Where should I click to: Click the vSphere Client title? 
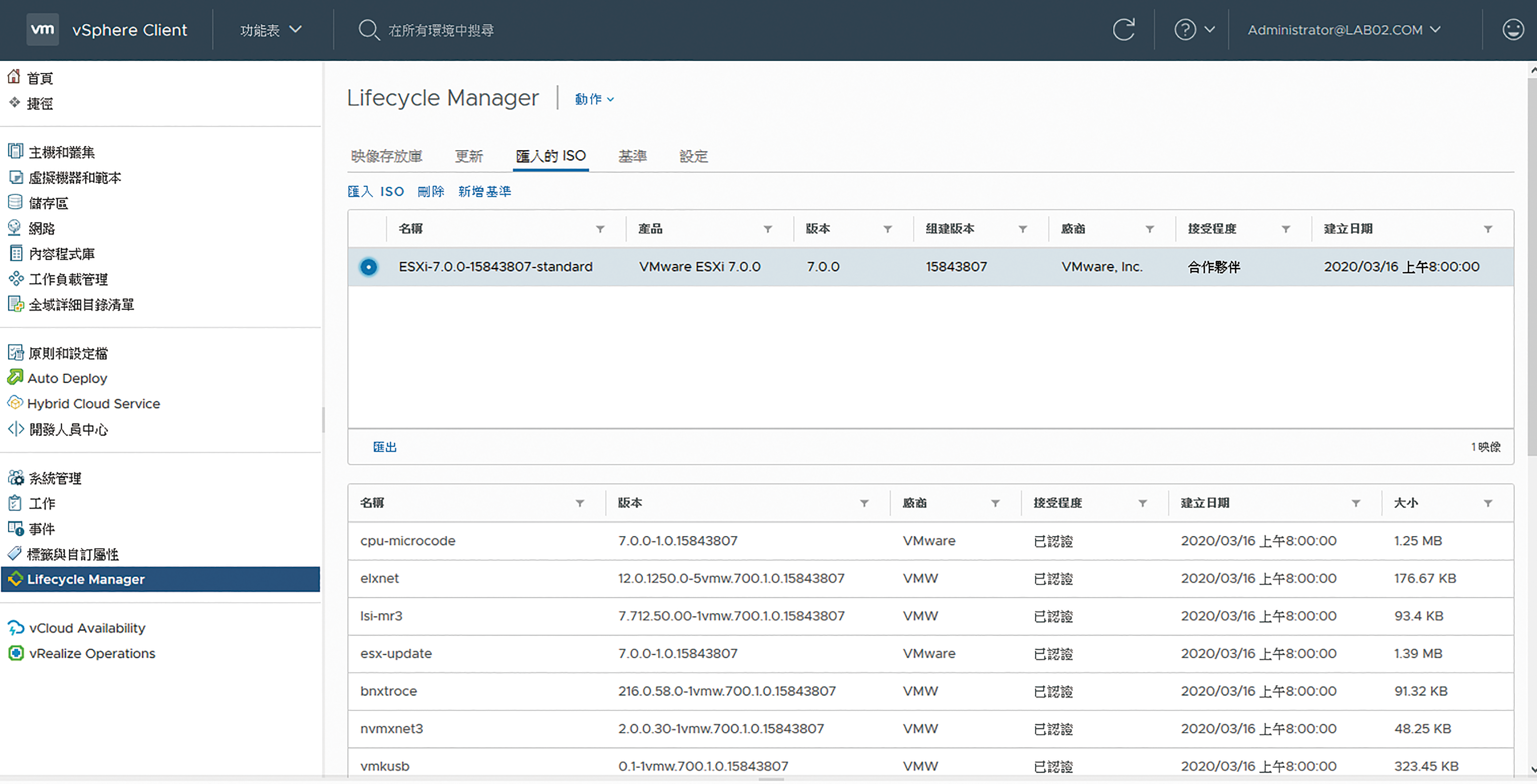coord(129,30)
